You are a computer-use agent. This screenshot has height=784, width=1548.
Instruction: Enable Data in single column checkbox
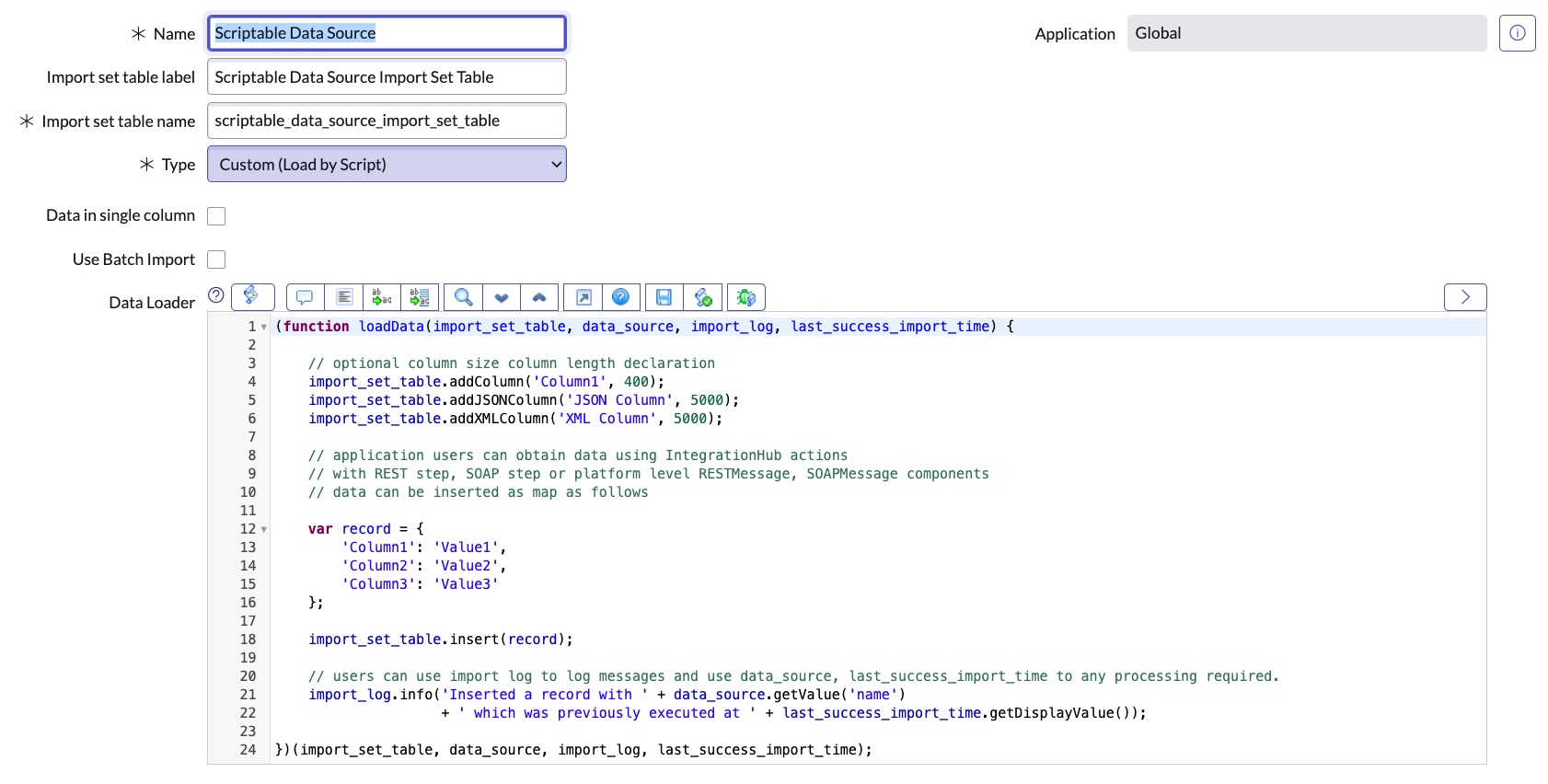pos(216,216)
